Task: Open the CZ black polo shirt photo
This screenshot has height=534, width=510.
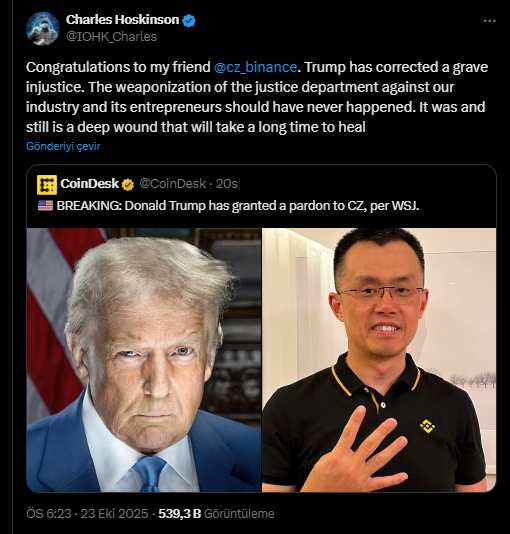Action: tap(379, 360)
